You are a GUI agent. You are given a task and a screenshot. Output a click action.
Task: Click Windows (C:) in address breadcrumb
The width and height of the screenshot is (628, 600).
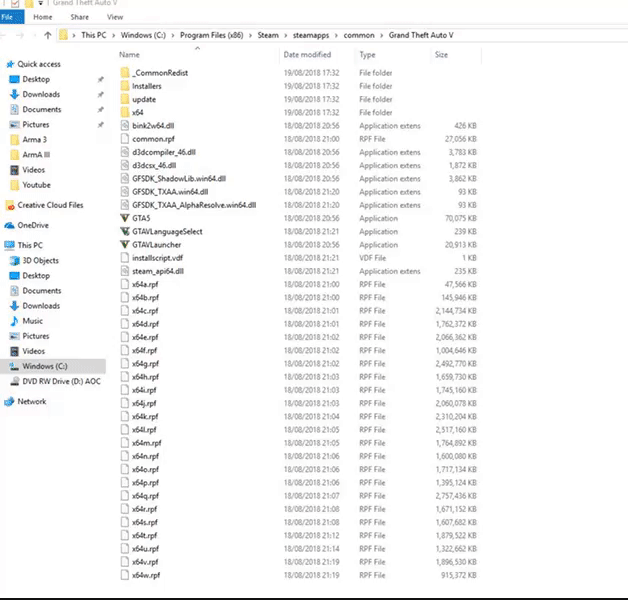tap(143, 35)
